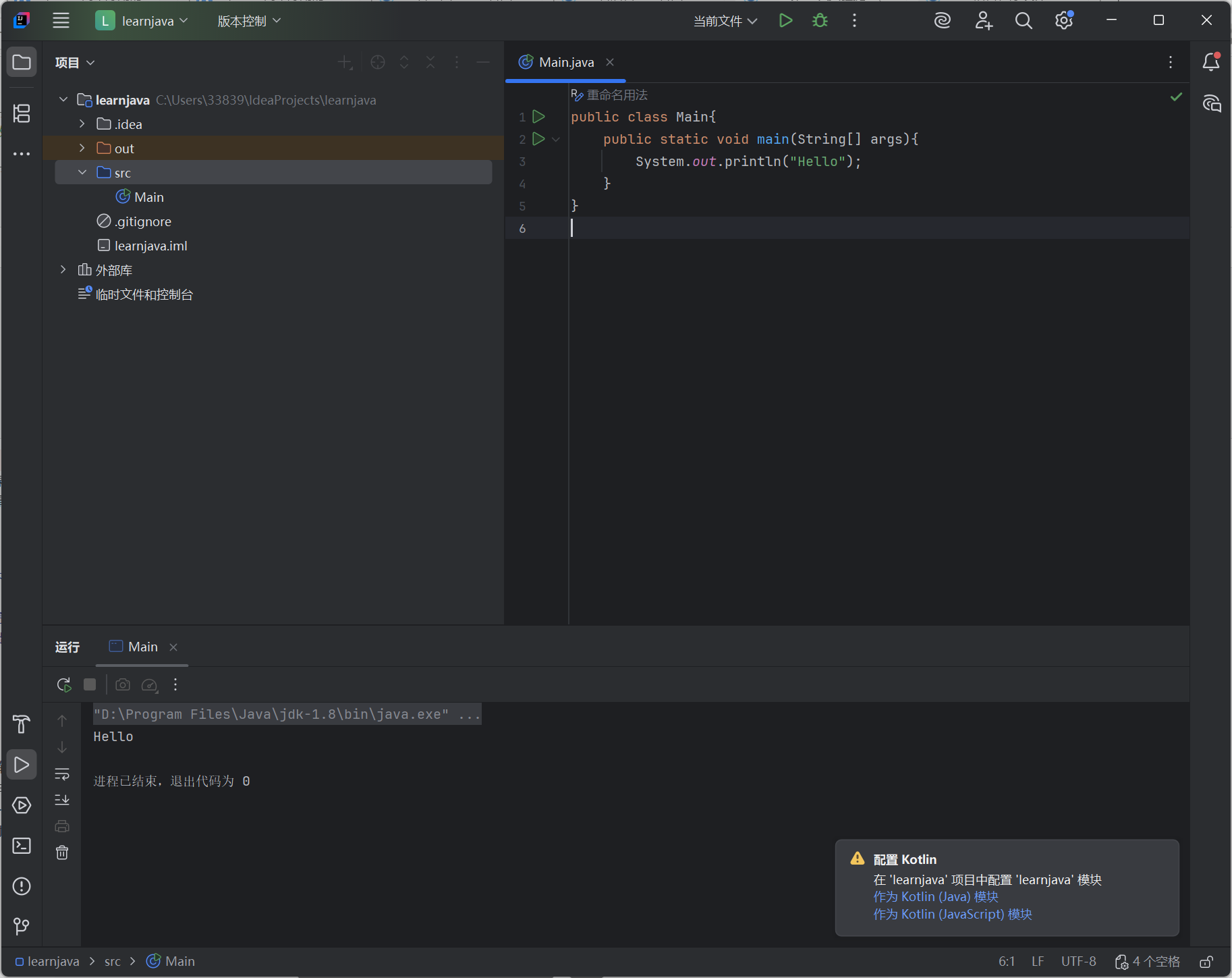
Task: Open the AI Assistant swirl icon
Action: tap(943, 21)
